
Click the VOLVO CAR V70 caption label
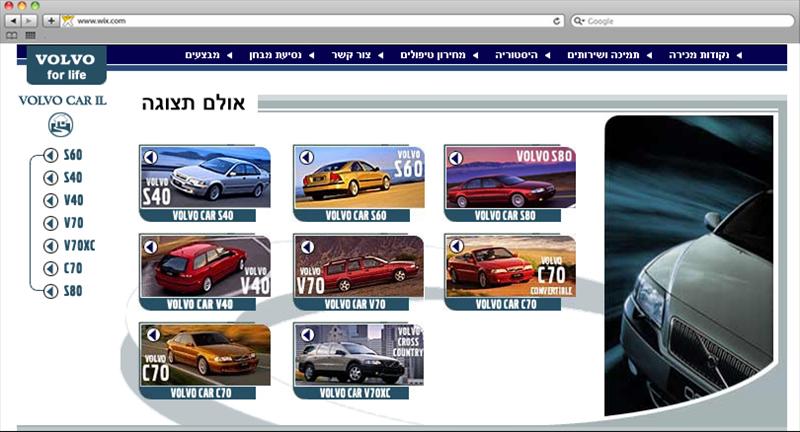(x=355, y=304)
